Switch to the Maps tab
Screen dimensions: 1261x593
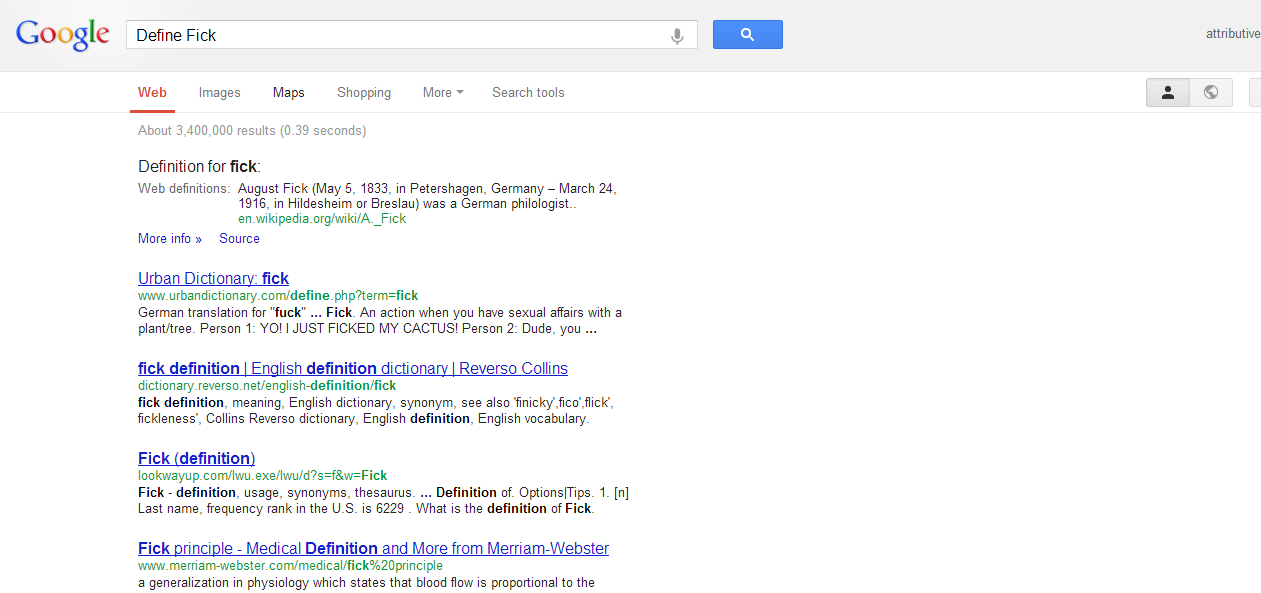click(x=288, y=92)
